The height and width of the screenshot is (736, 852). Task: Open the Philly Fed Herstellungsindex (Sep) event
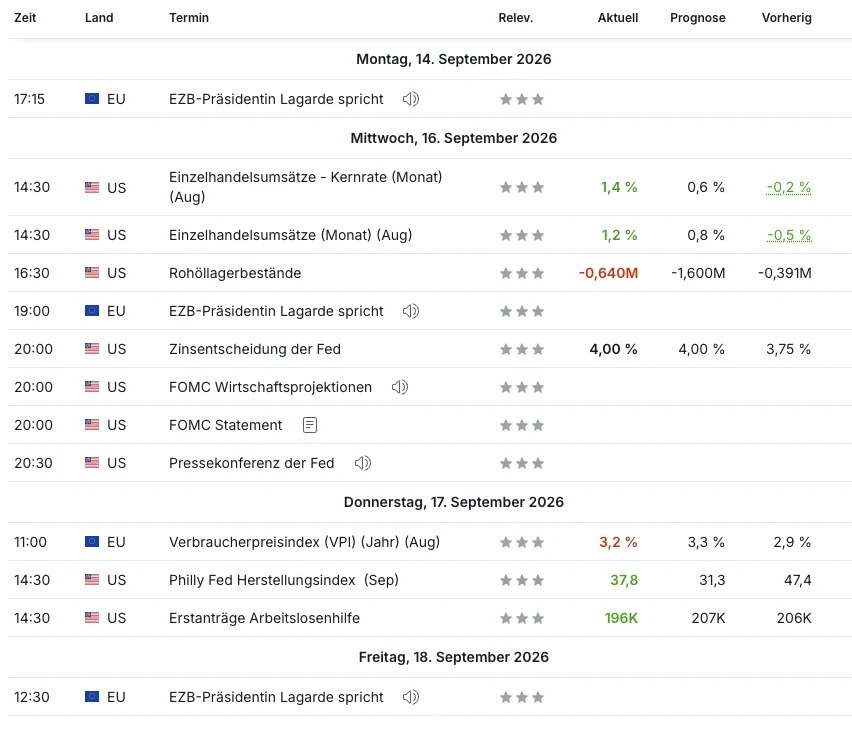click(x=284, y=580)
